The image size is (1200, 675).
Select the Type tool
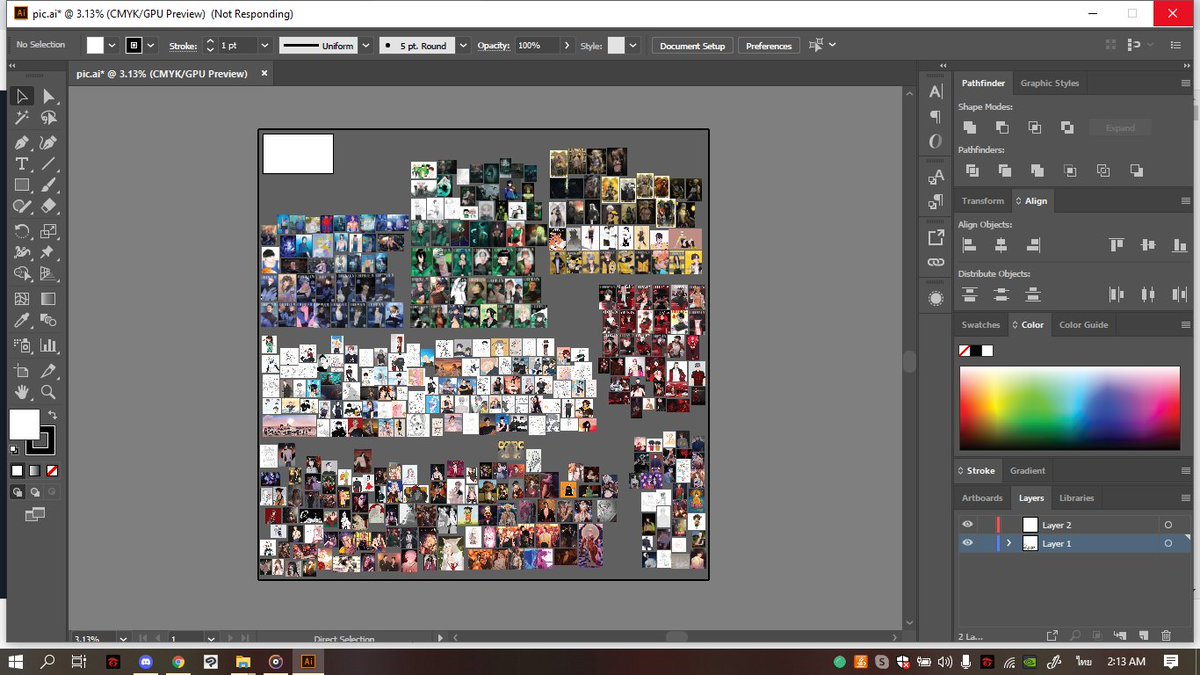click(22, 163)
